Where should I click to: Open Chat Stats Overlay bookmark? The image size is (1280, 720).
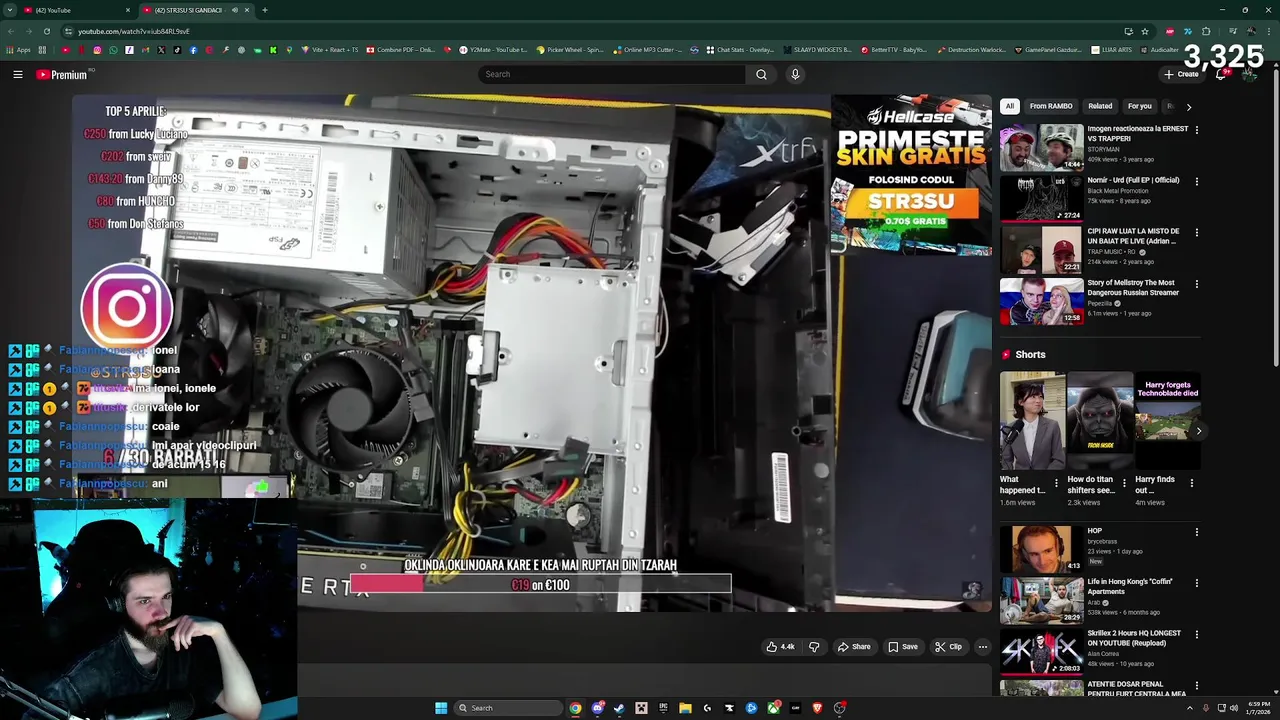(x=741, y=50)
